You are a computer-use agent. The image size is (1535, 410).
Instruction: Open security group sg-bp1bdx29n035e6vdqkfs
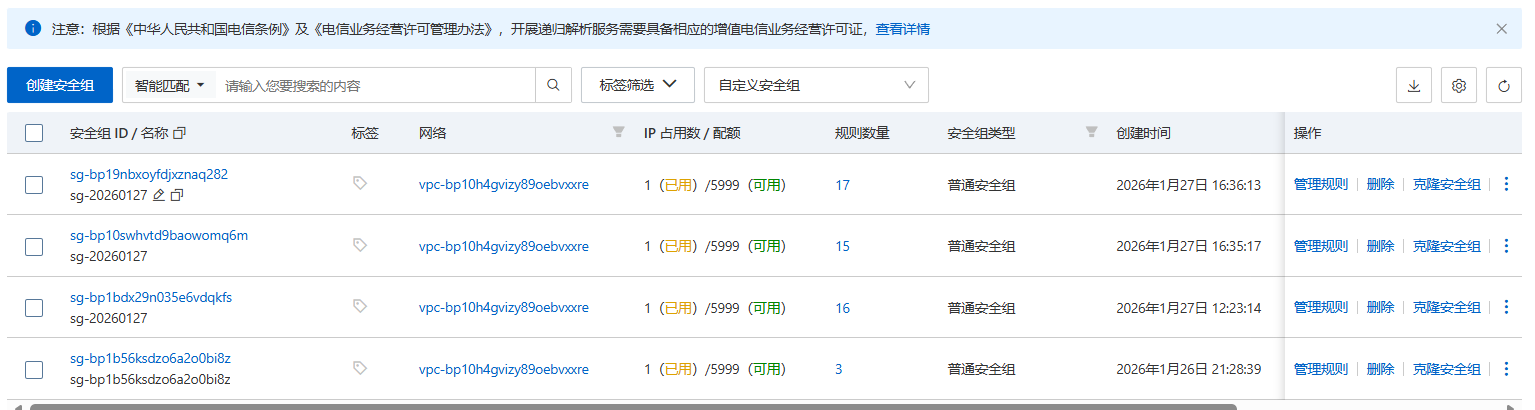point(151,297)
